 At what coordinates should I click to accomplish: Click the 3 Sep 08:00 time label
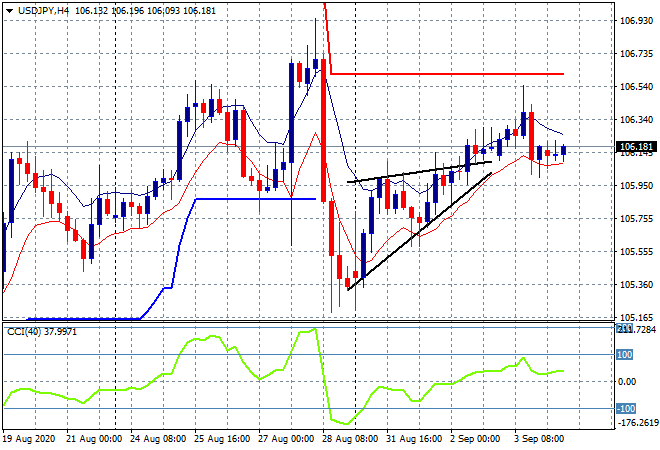tap(539, 439)
